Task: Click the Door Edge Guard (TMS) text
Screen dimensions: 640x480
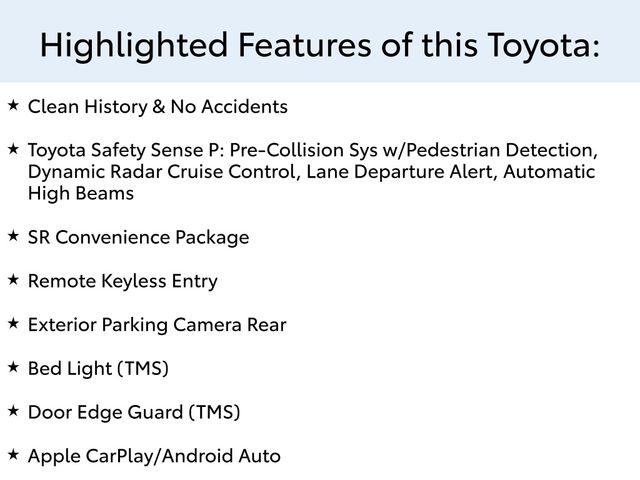Action: point(134,412)
